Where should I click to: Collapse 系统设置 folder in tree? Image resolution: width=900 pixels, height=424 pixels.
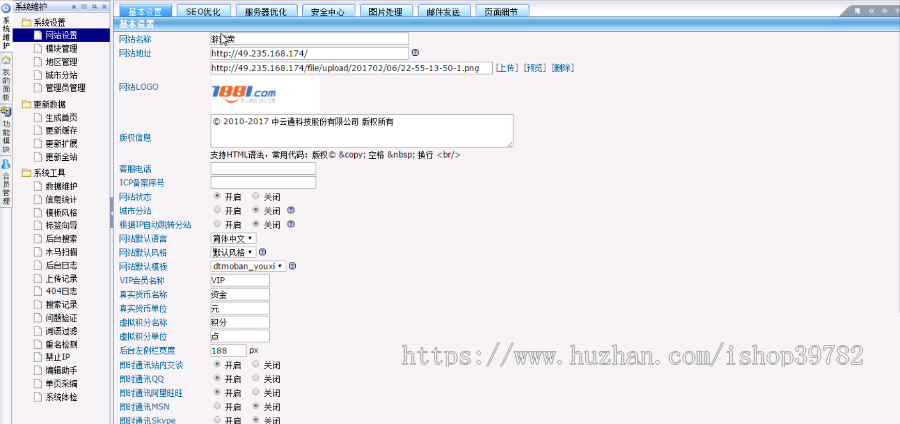[x=26, y=22]
